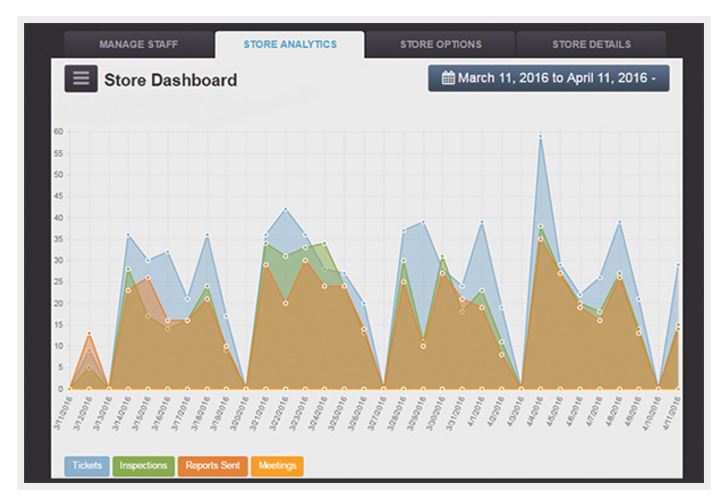This screenshot has height=503, width=715.
Task: Click the Tickets point on 4/11/2016
Action: tap(678, 265)
